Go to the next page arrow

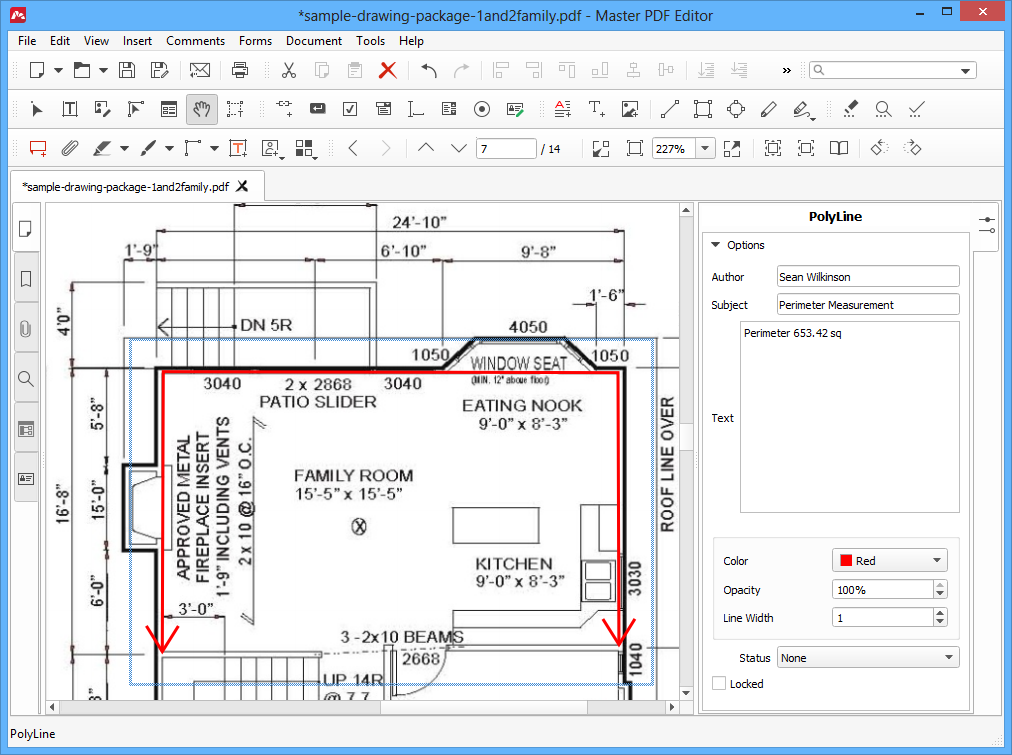pyautogui.click(x=458, y=148)
